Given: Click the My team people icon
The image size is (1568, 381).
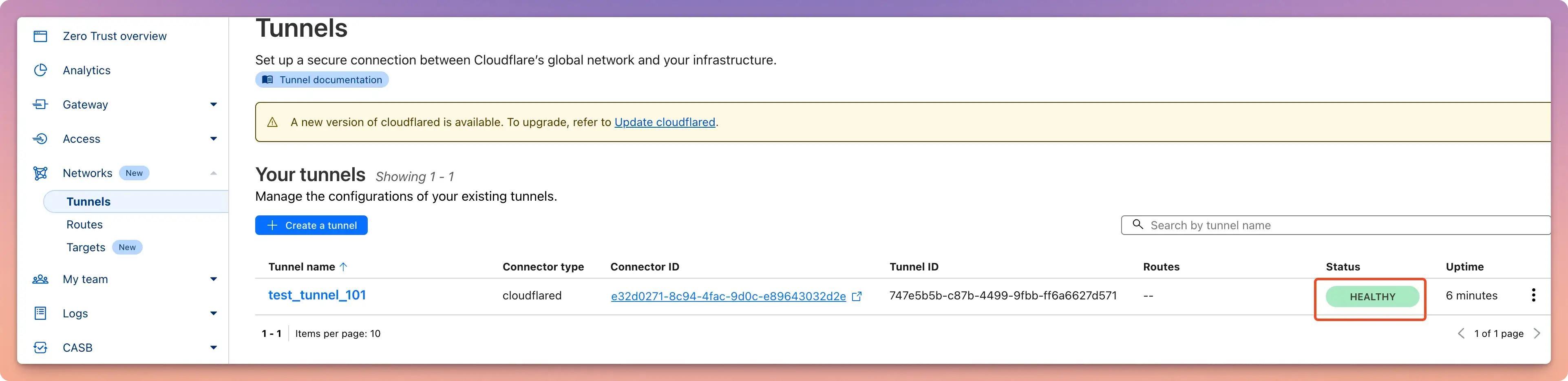Looking at the screenshot, I should (x=40, y=279).
